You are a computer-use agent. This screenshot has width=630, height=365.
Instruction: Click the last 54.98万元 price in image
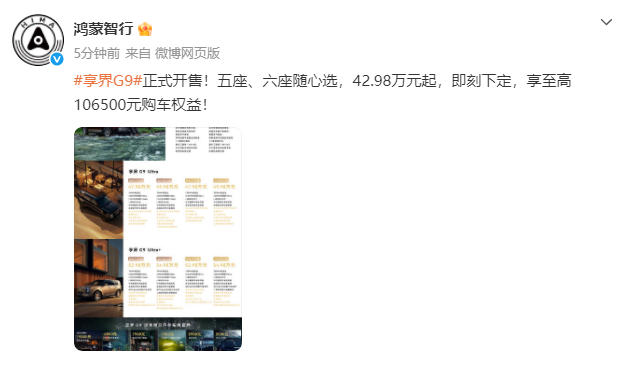pos(224,265)
